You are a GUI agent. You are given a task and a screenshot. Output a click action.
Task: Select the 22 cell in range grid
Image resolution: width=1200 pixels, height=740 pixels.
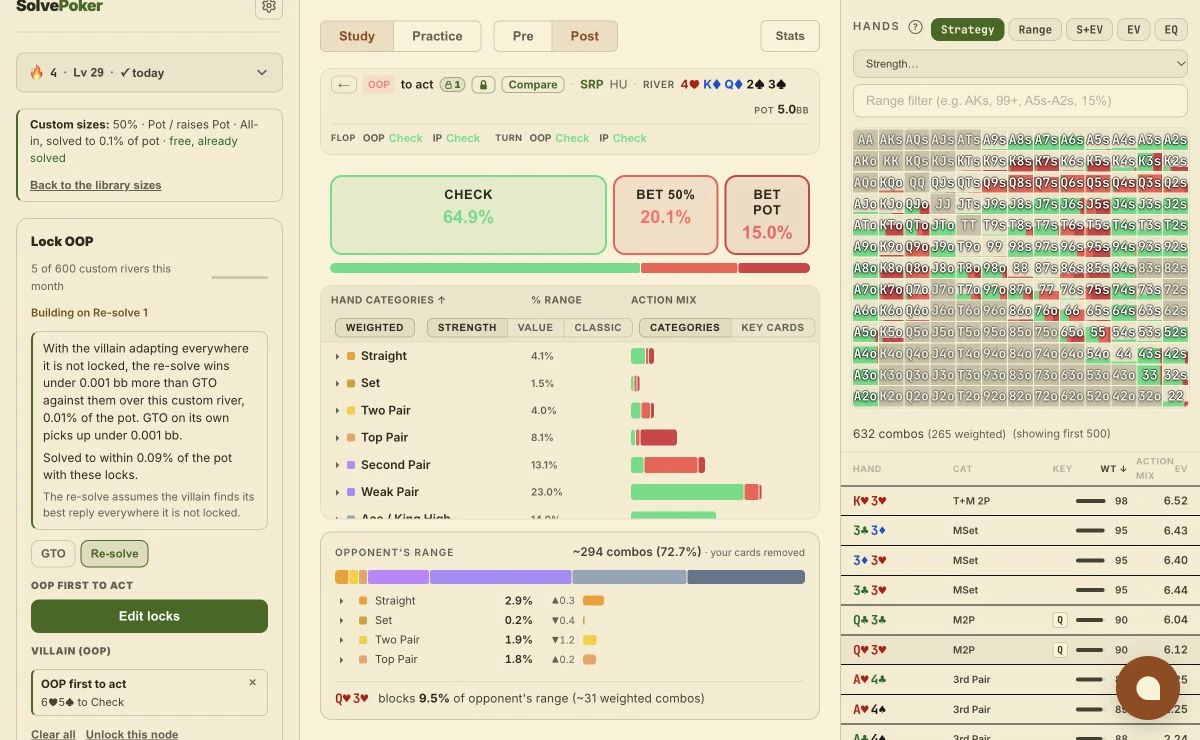point(1176,397)
